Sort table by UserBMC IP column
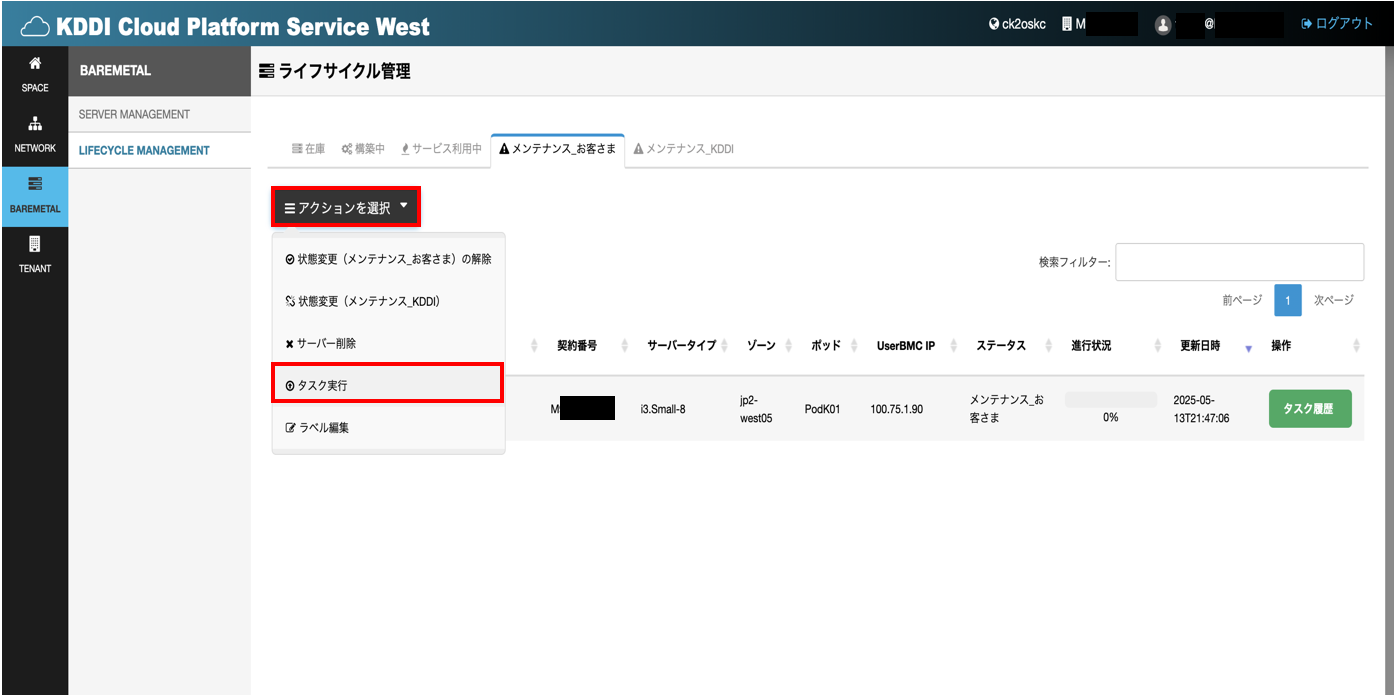Image resolution: width=1394 pixels, height=695 pixels. (x=906, y=346)
